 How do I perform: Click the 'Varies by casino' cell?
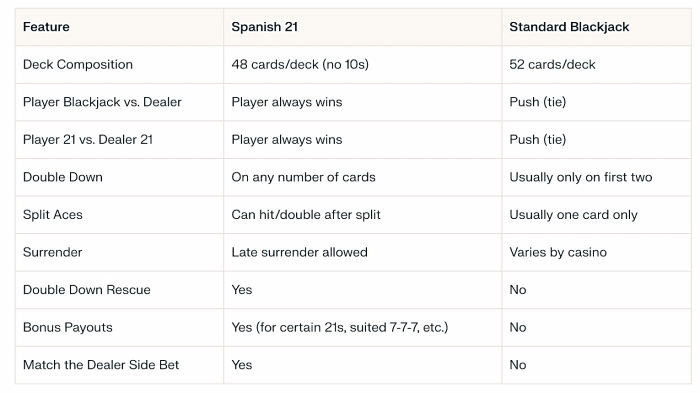tap(558, 252)
